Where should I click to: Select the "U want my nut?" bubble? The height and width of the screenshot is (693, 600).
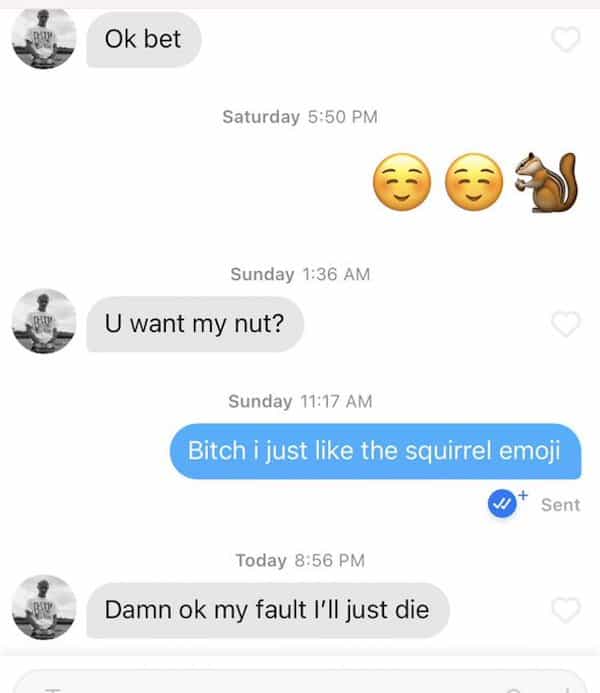point(195,324)
